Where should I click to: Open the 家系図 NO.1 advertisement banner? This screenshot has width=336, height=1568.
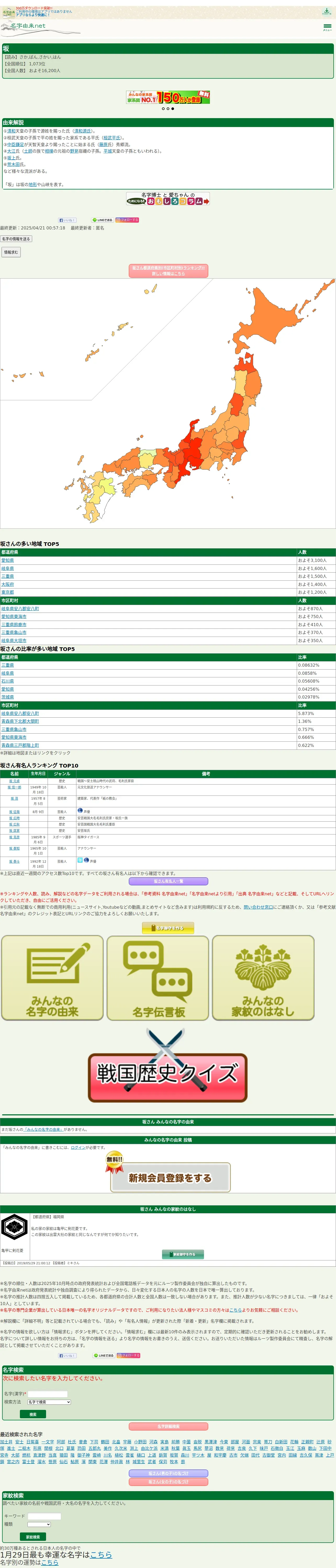click(168, 97)
